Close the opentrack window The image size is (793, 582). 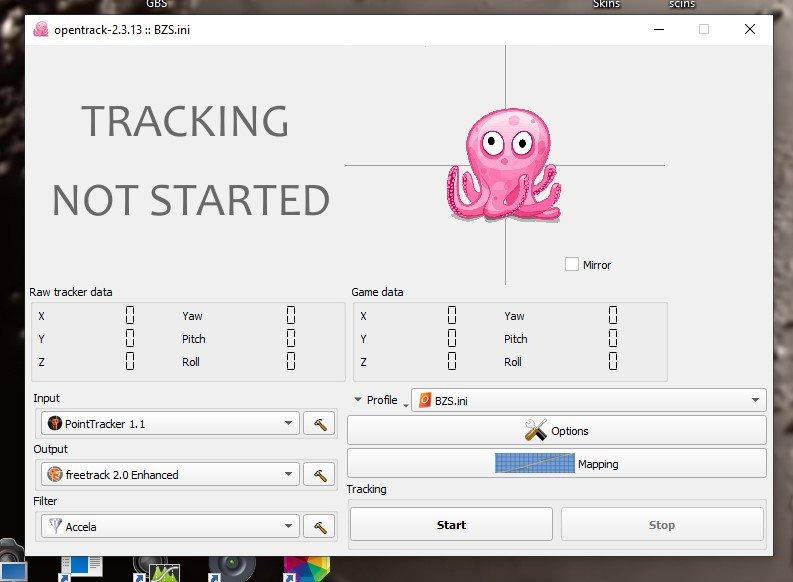pyautogui.click(x=750, y=29)
